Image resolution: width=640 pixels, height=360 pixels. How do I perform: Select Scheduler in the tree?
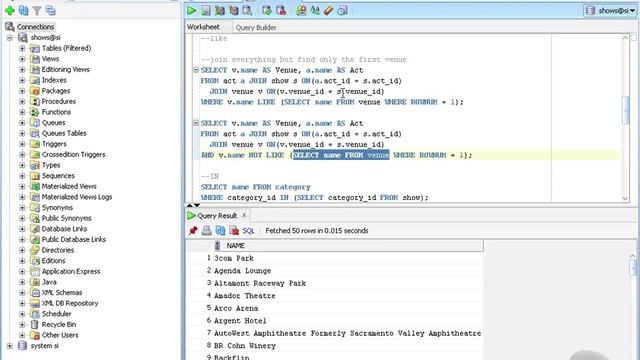(x=56, y=313)
